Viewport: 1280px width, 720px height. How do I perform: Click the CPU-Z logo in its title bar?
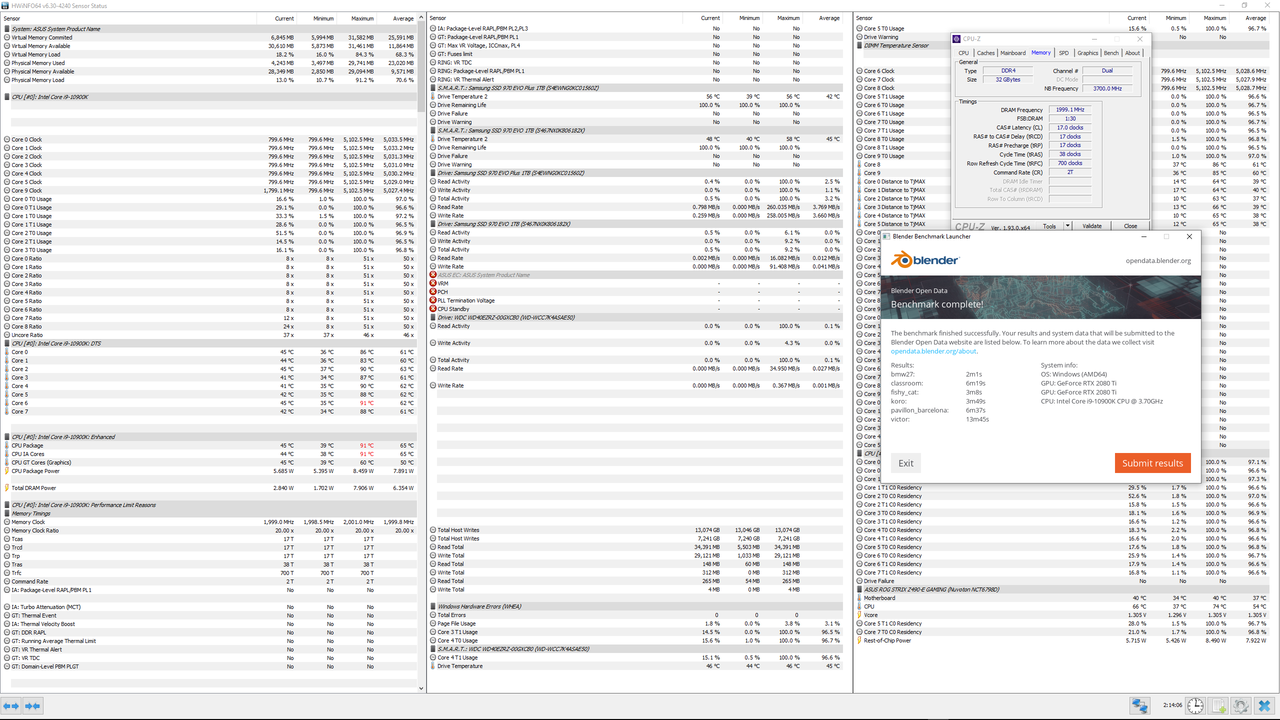[x=959, y=39]
